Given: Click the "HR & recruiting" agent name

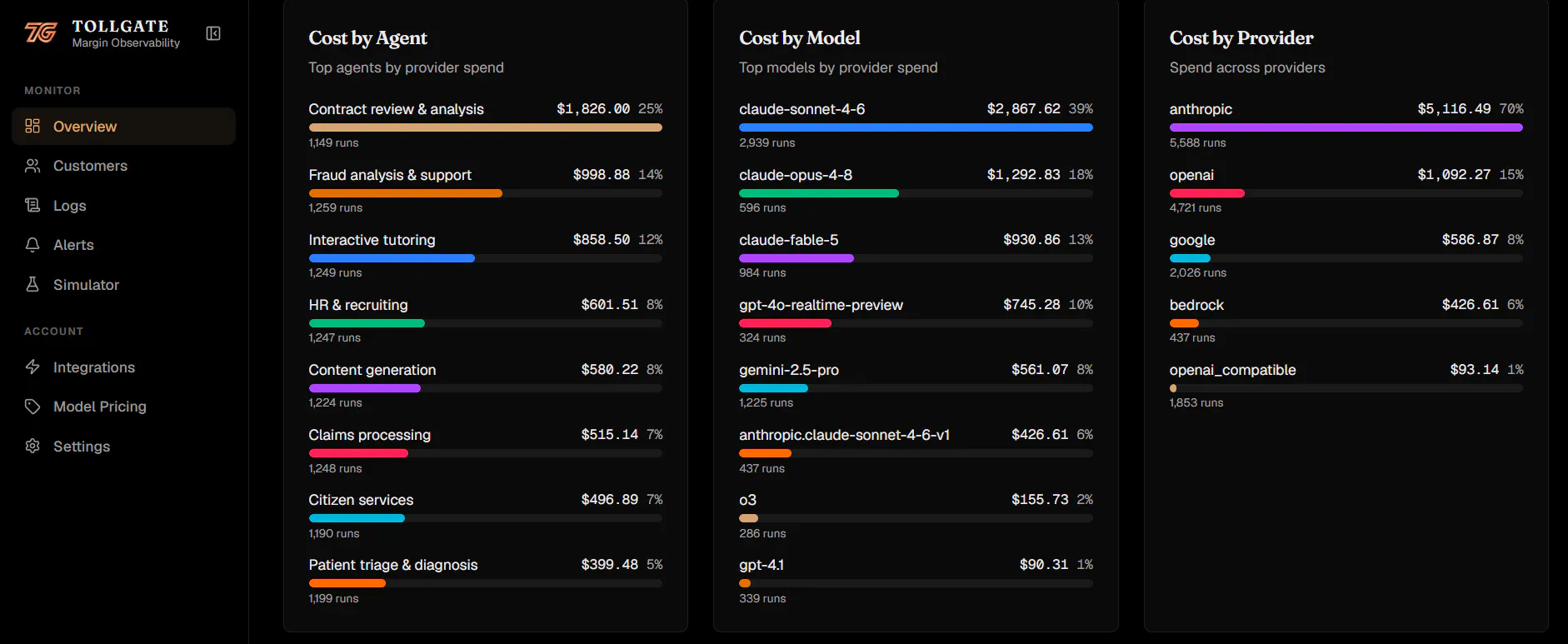Looking at the screenshot, I should (358, 305).
